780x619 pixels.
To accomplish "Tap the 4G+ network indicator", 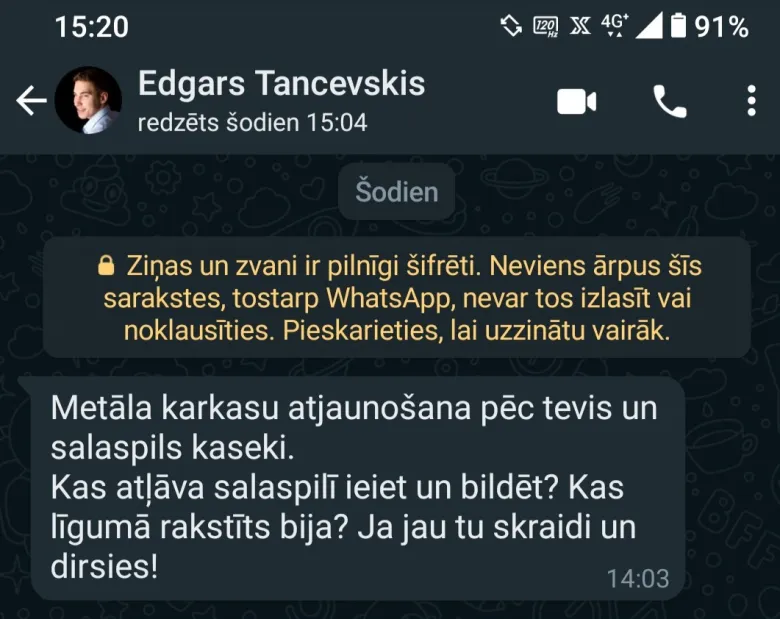I will (x=615, y=25).
